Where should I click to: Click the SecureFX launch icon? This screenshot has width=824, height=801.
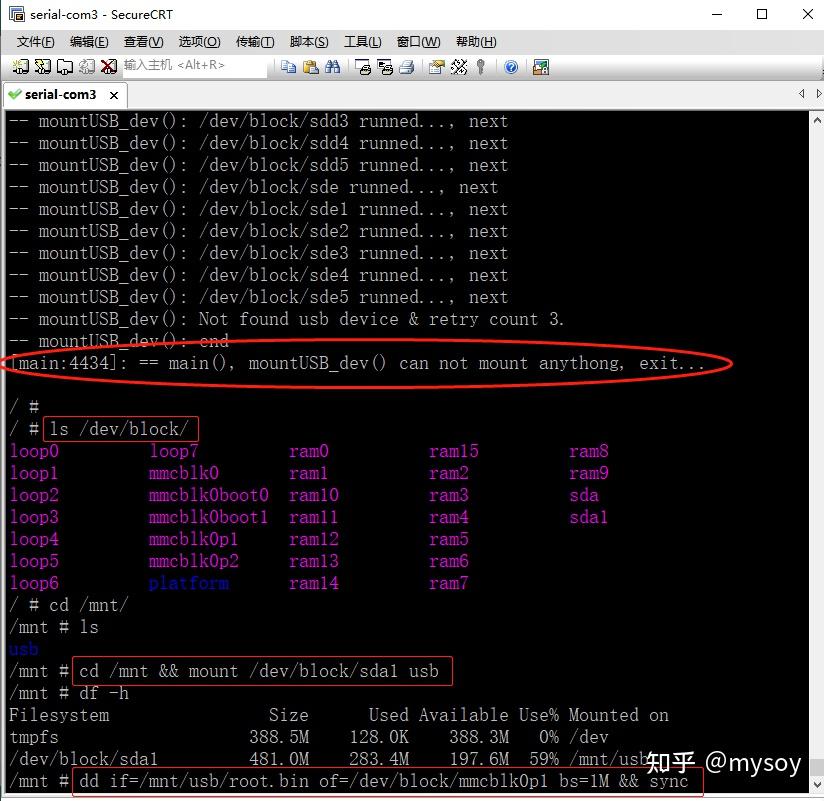pos(541,67)
